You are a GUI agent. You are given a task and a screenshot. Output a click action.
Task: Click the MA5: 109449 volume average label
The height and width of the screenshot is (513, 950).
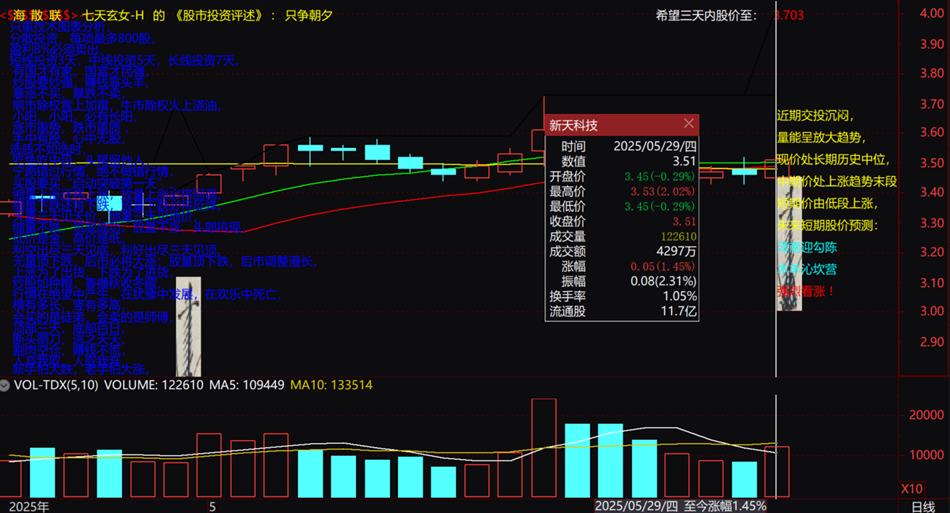(247, 385)
